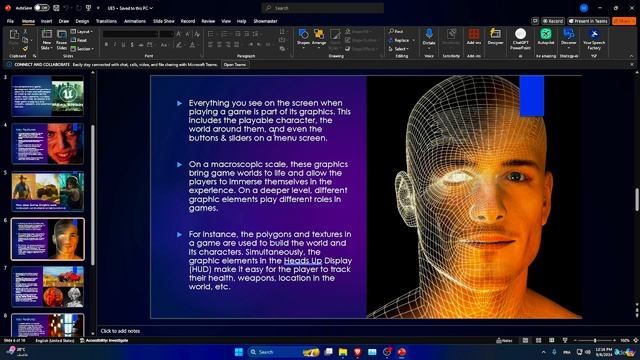The height and width of the screenshot is (360, 640).
Task: Click the text highlight color icon
Action: (x=179, y=45)
